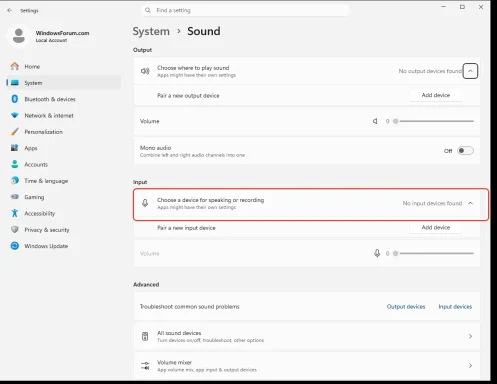Viewport: 497px width, 384px height.
Task: Click the Home house icon
Action: (15, 66)
